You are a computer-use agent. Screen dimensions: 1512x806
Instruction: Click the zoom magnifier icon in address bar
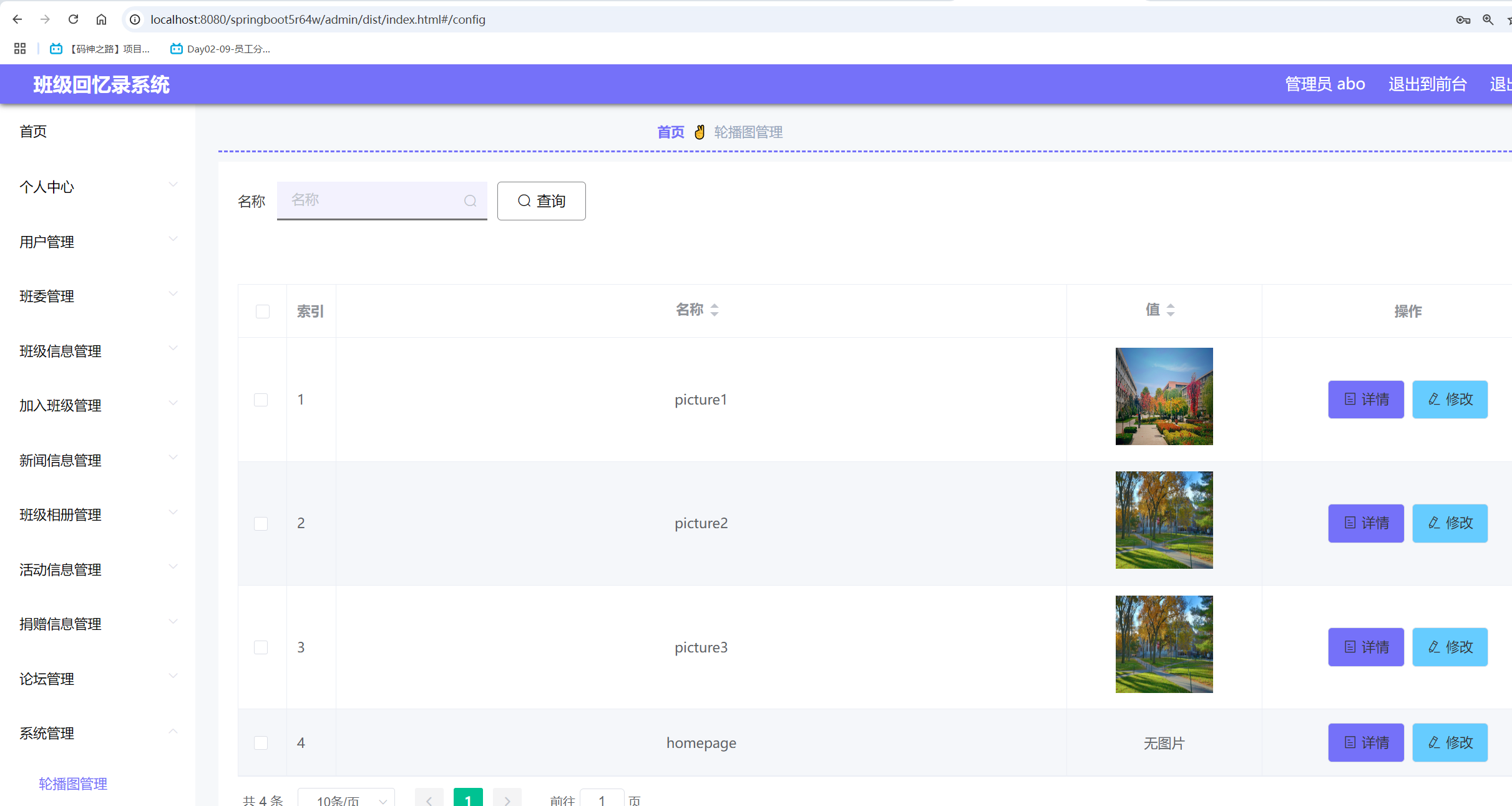click(1488, 20)
